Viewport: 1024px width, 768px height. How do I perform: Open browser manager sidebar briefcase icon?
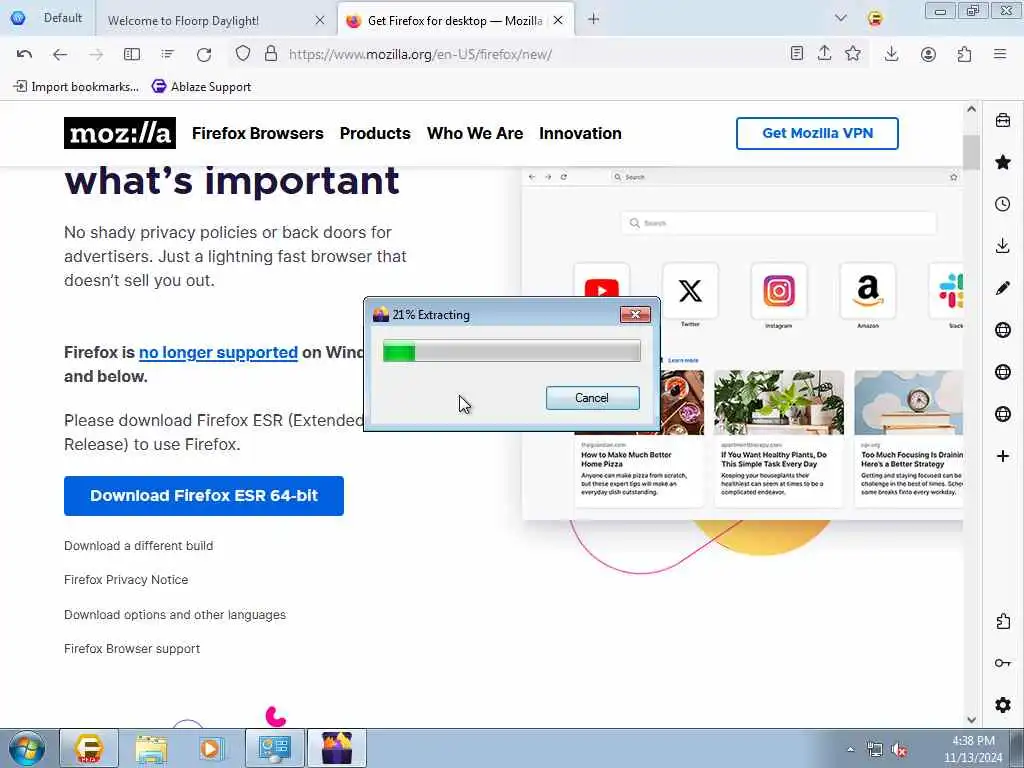click(1003, 120)
